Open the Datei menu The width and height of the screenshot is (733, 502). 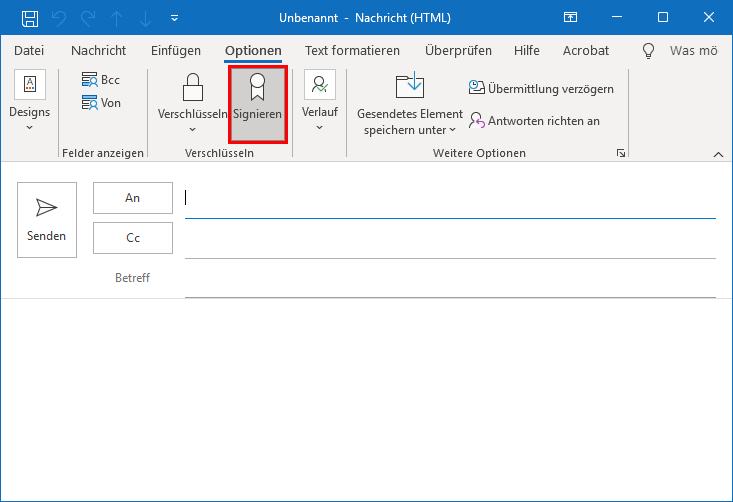click(x=29, y=50)
